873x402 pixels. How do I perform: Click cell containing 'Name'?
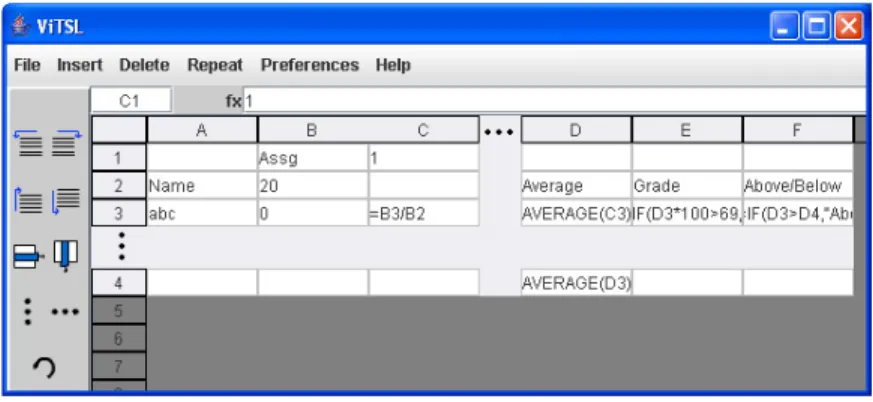(x=202, y=185)
